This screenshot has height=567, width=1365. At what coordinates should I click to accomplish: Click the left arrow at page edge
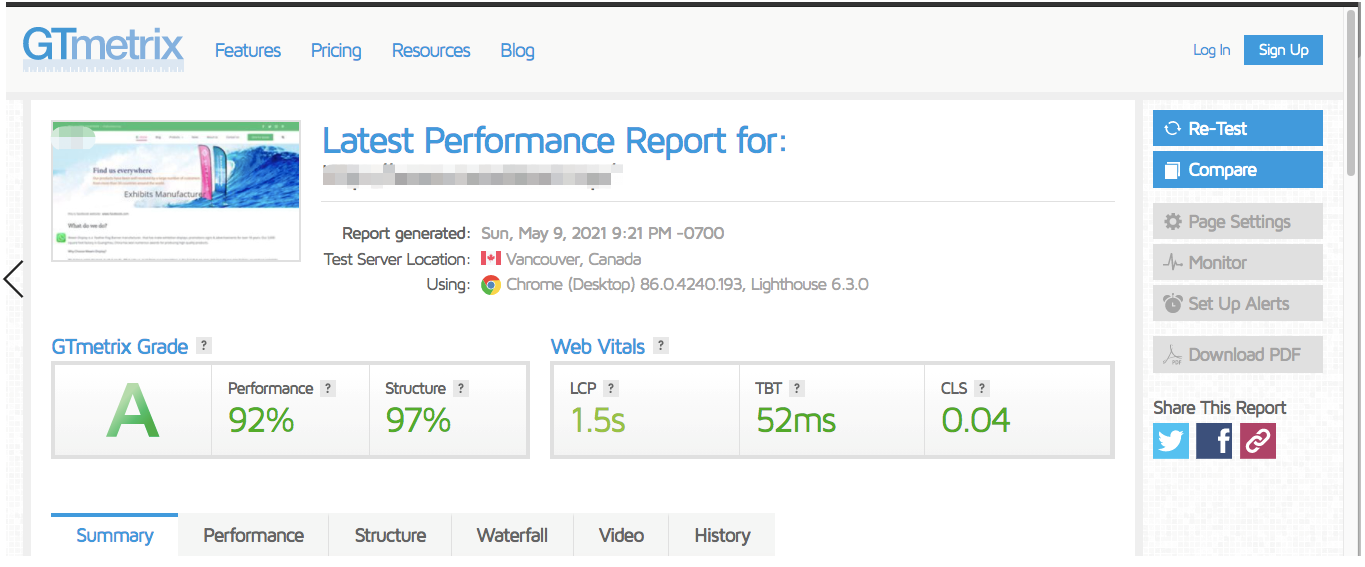(x=14, y=279)
